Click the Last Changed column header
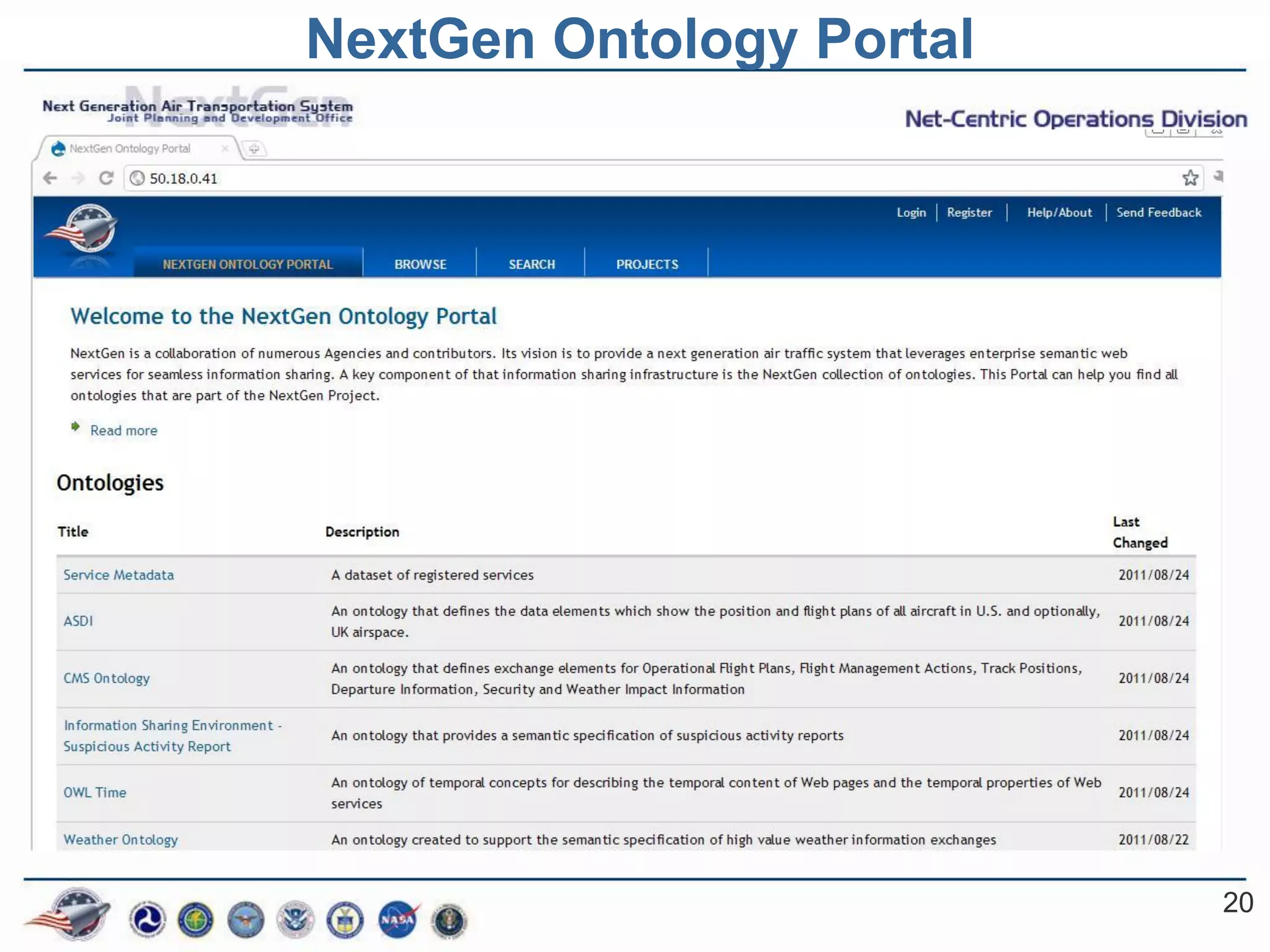1270x952 pixels. pyautogui.click(x=1140, y=532)
